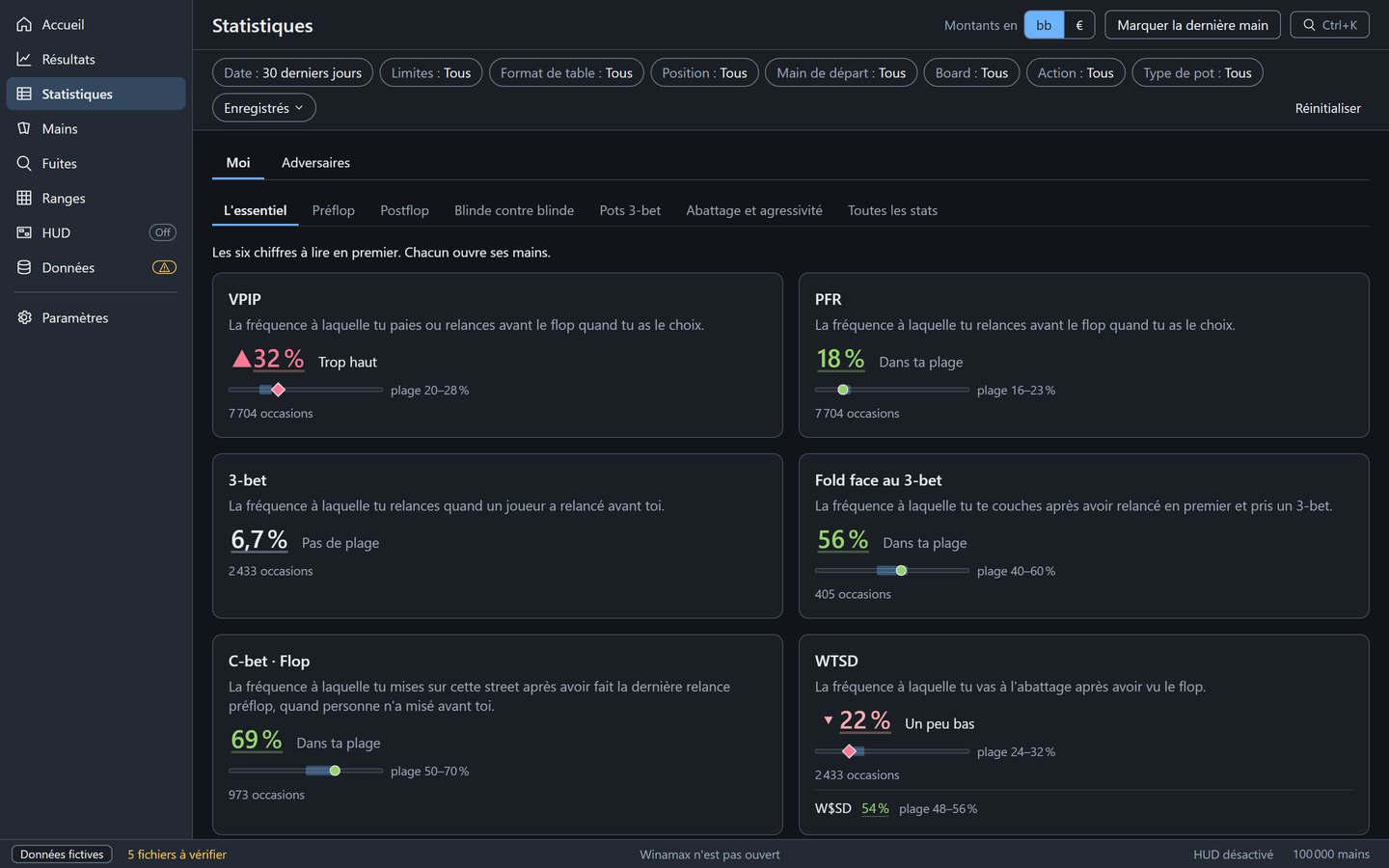Viewport: 1389px width, 868px height.
Task: Expand the Enregistrés dropdown
Action: [264, 108]
